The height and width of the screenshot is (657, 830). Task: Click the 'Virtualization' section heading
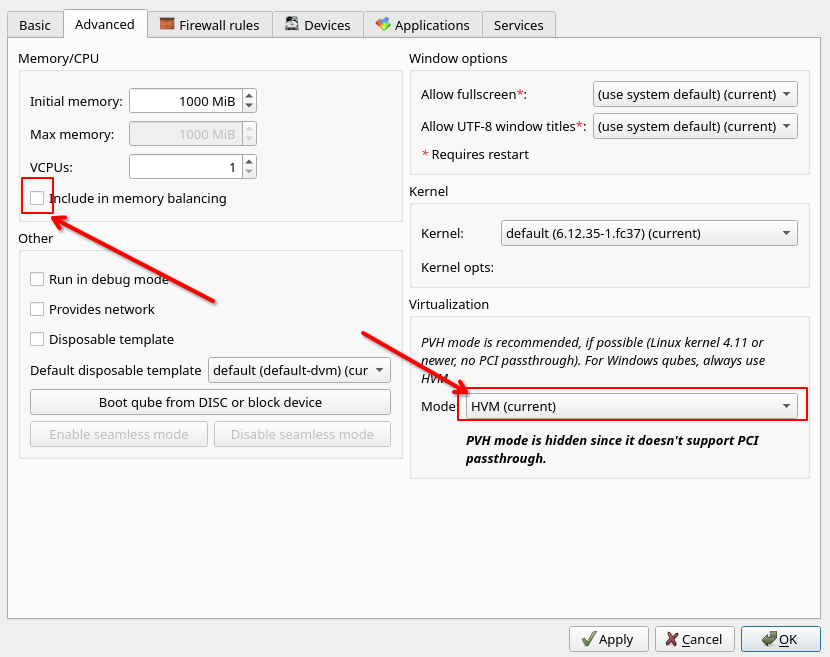(x=449, y=304)
